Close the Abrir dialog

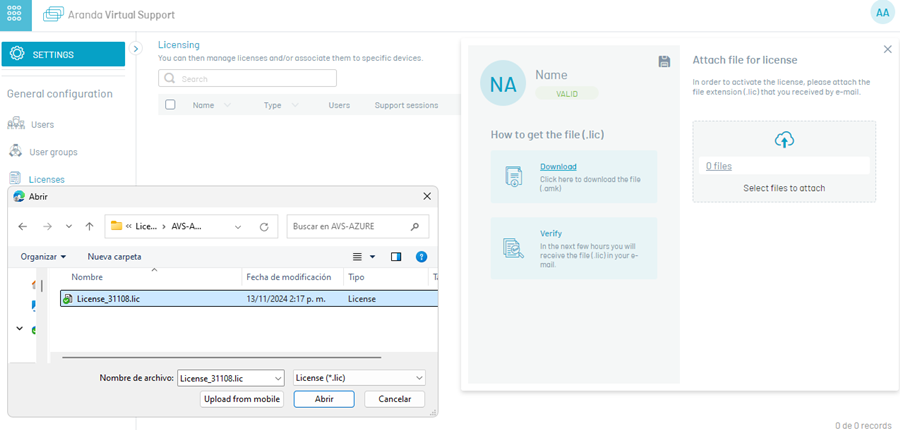tap(426, 196)
